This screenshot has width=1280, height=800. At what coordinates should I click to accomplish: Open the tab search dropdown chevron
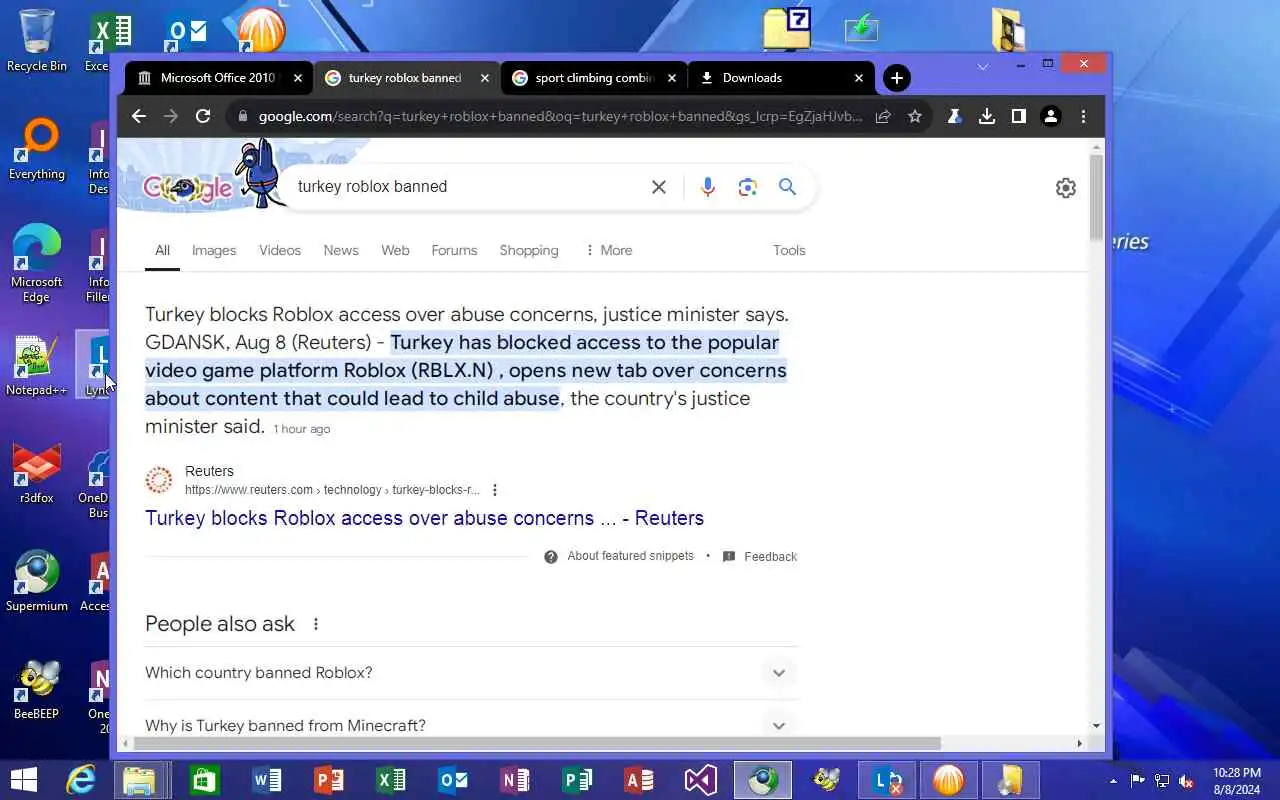(x=983, y=66)
